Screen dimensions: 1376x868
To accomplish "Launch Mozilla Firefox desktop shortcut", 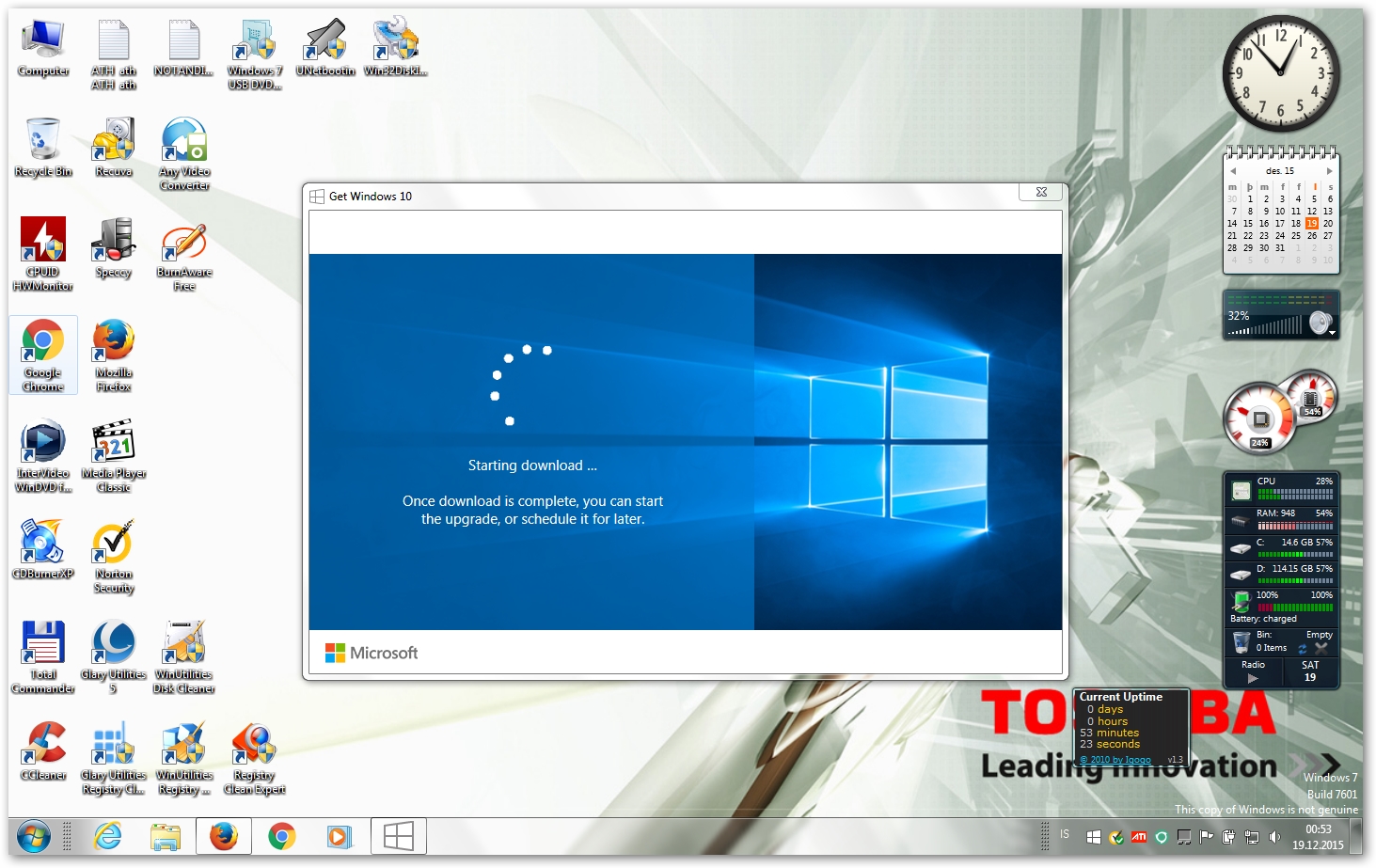I will click(x=114, y=355).
